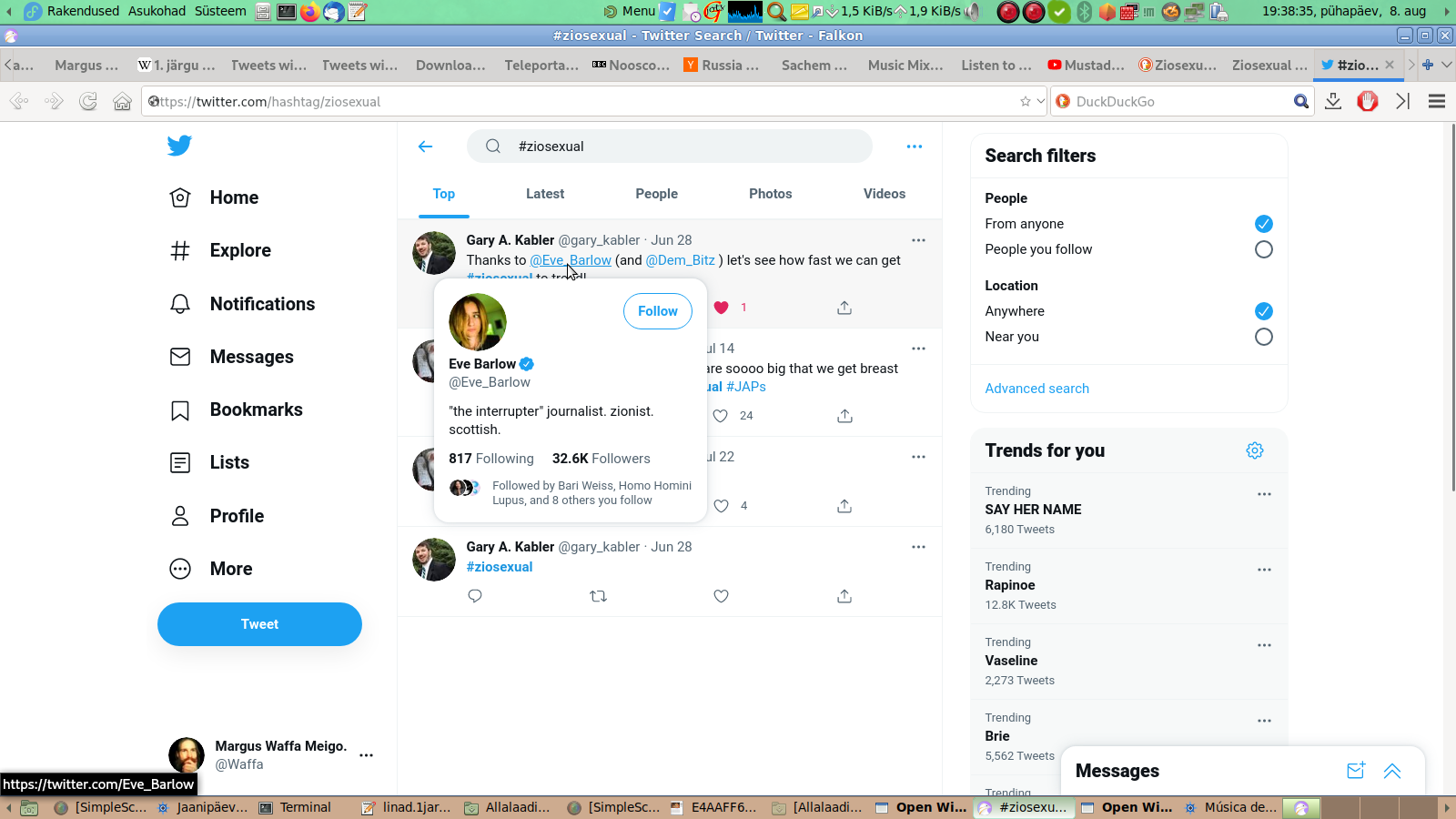Open the Explore hashtag icon
The width and height of the screenshot is (1456, 819).
point(180,250)
